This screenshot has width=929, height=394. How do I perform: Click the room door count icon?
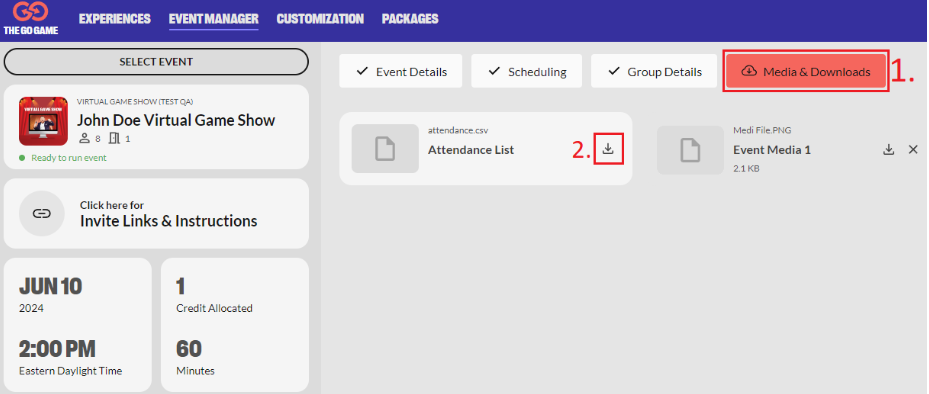click(114, 139)
